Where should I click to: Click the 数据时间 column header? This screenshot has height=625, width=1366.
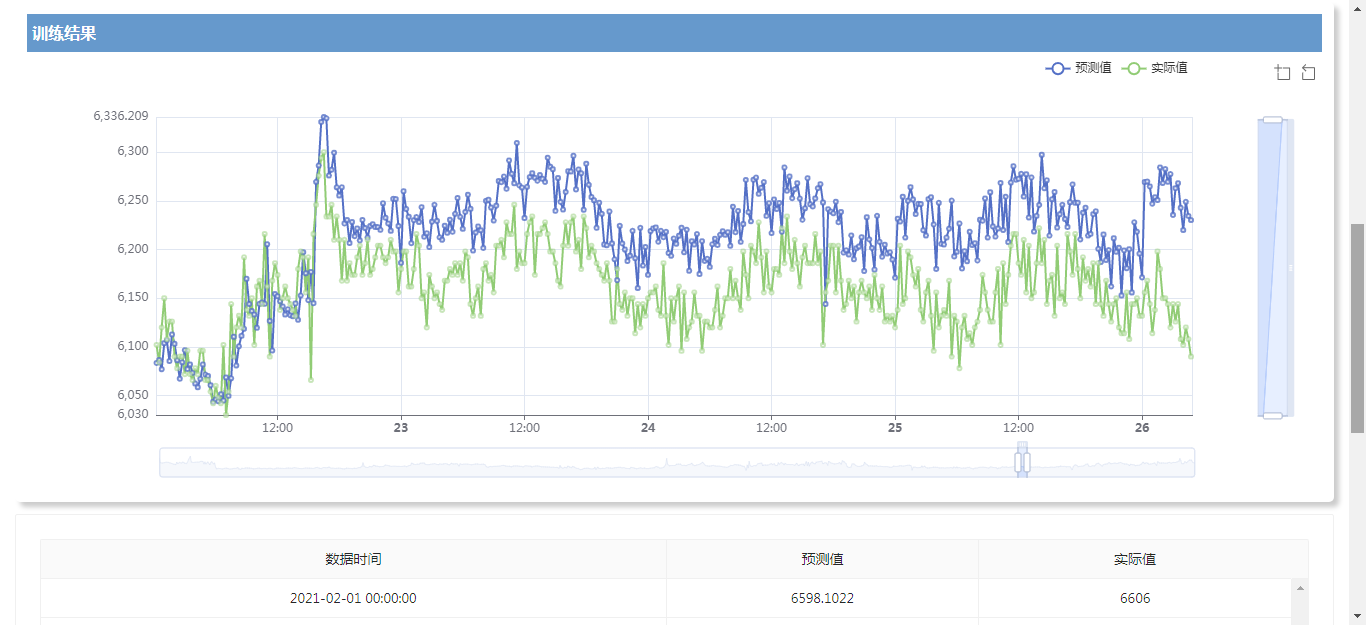[353, 559]
